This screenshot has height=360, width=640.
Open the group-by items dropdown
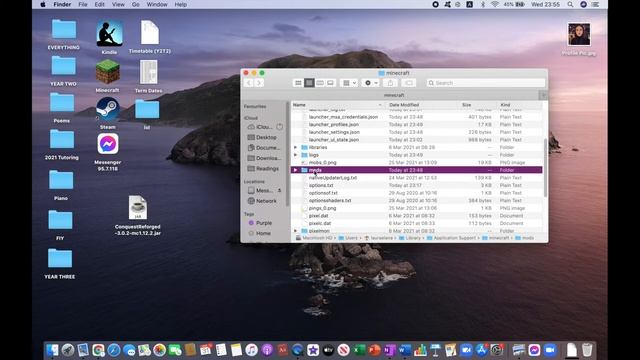coord(349,83)
